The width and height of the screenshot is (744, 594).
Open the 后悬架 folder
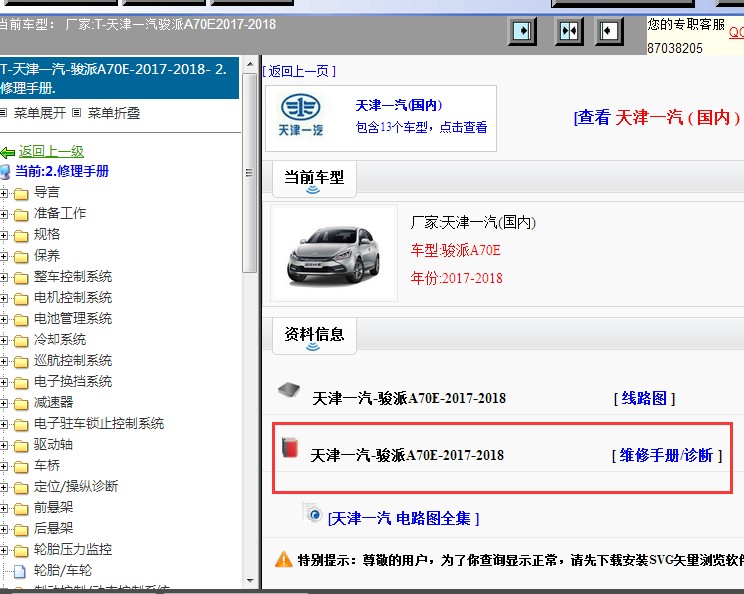(53, 528)
